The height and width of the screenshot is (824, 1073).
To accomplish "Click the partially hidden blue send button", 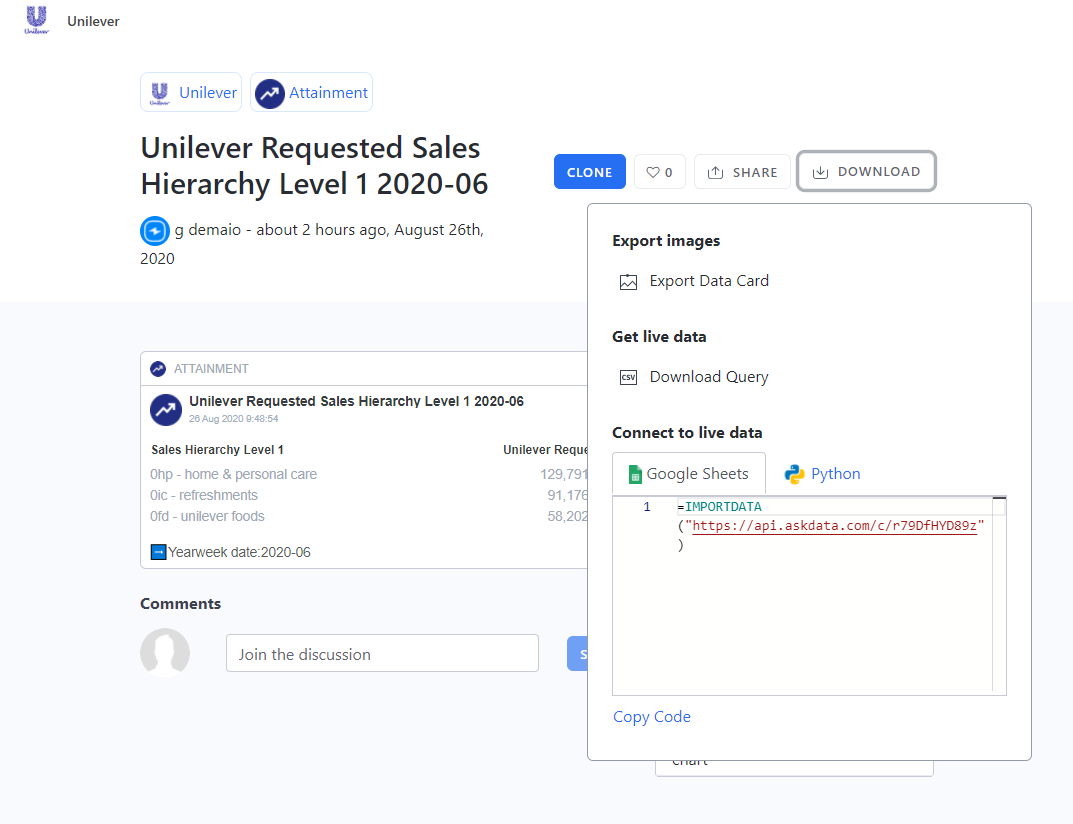I will 578,654.
